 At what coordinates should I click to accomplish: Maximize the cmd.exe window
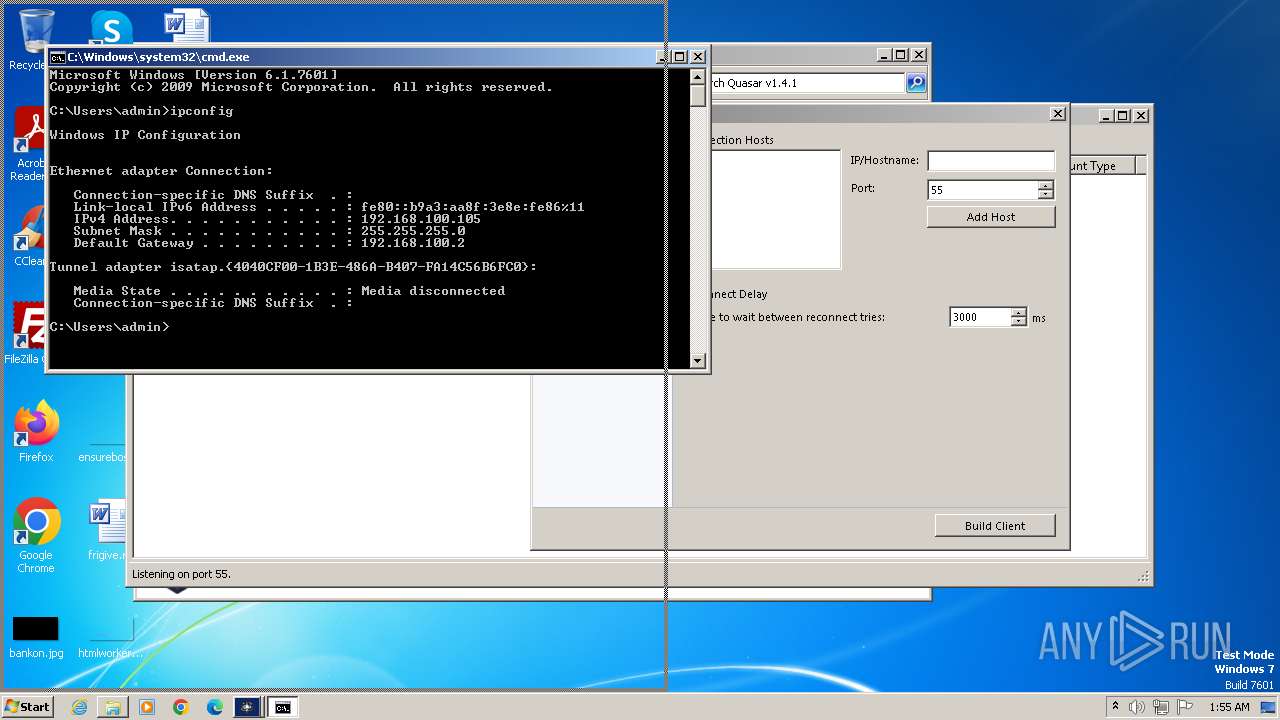click(x=679, y=57)
